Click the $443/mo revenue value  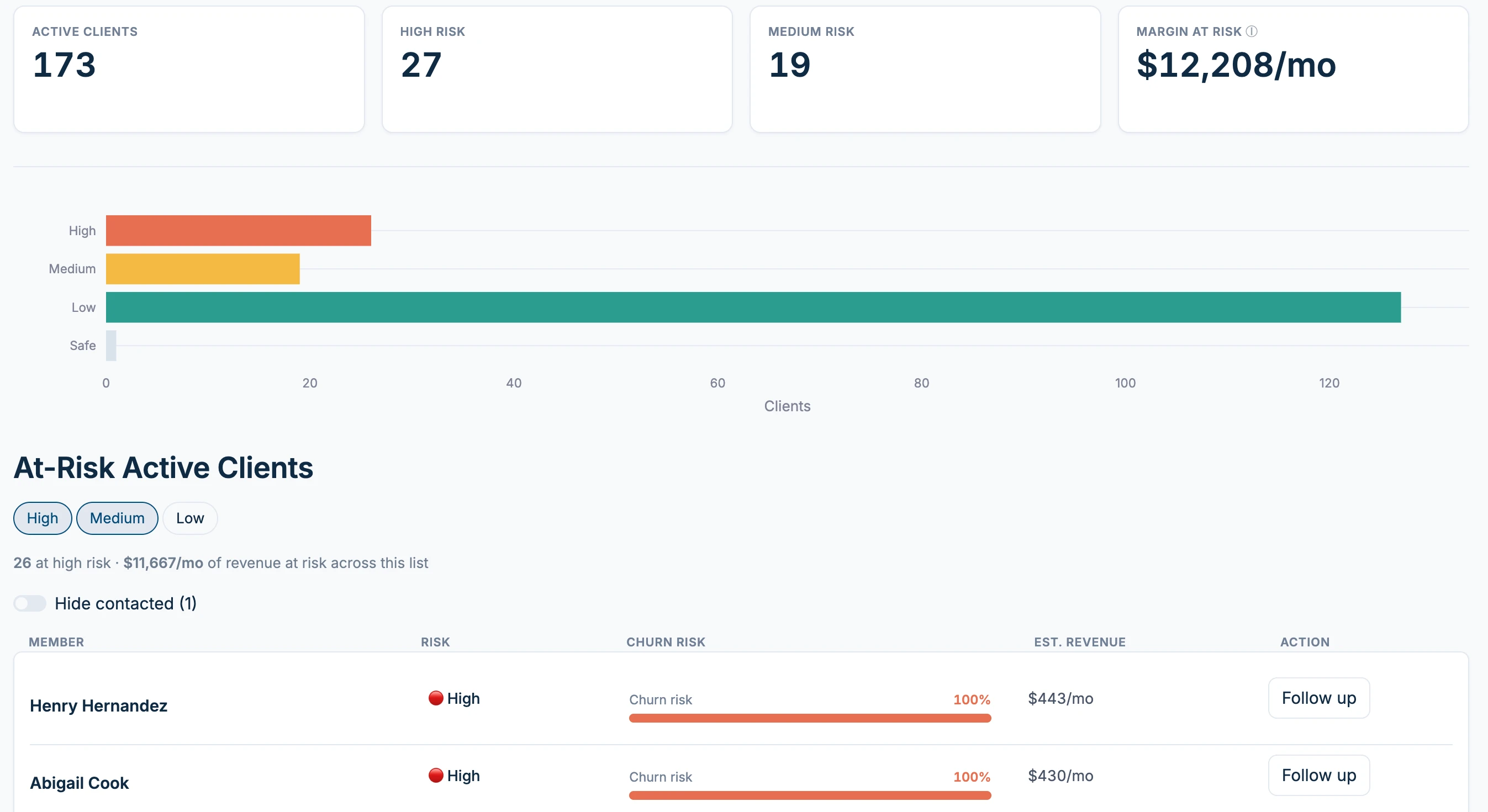click(x=1060, y=698)
